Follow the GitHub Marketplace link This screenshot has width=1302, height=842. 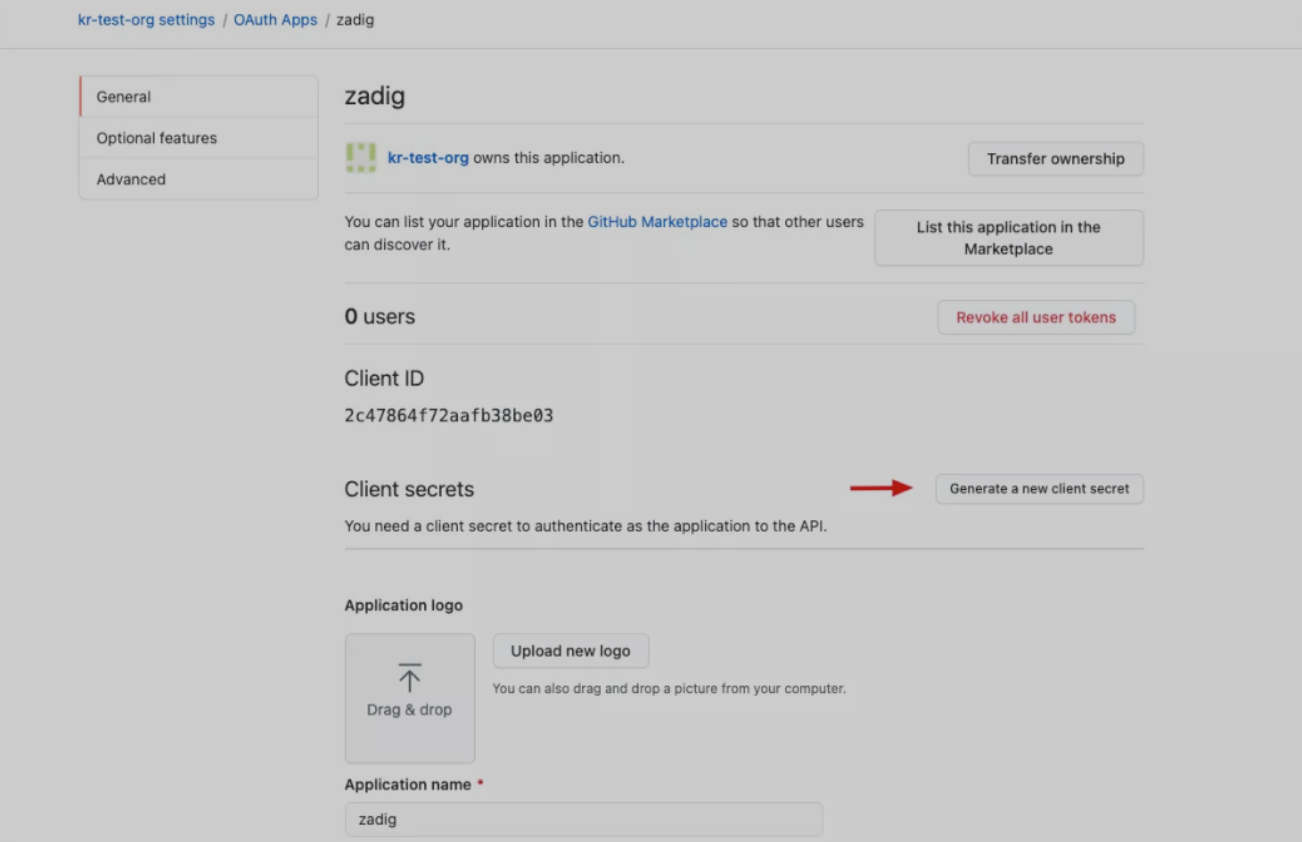pyautogui.click(x=657, y=222)
